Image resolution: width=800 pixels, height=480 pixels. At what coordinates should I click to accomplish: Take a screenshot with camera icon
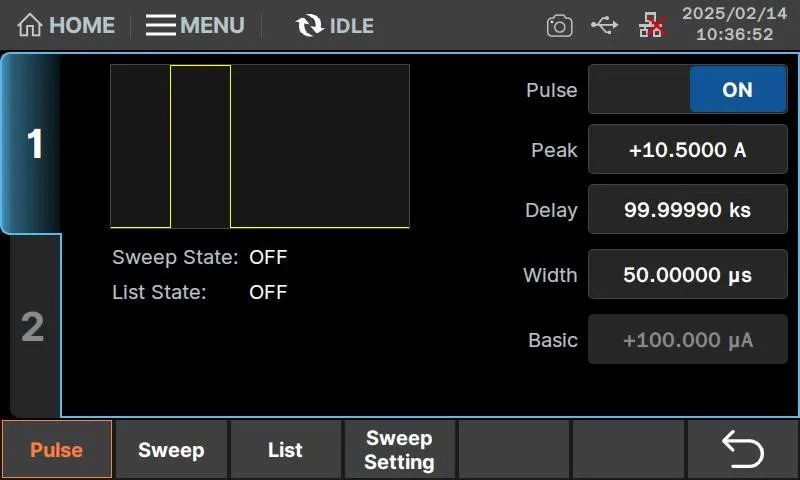(560, 26)
